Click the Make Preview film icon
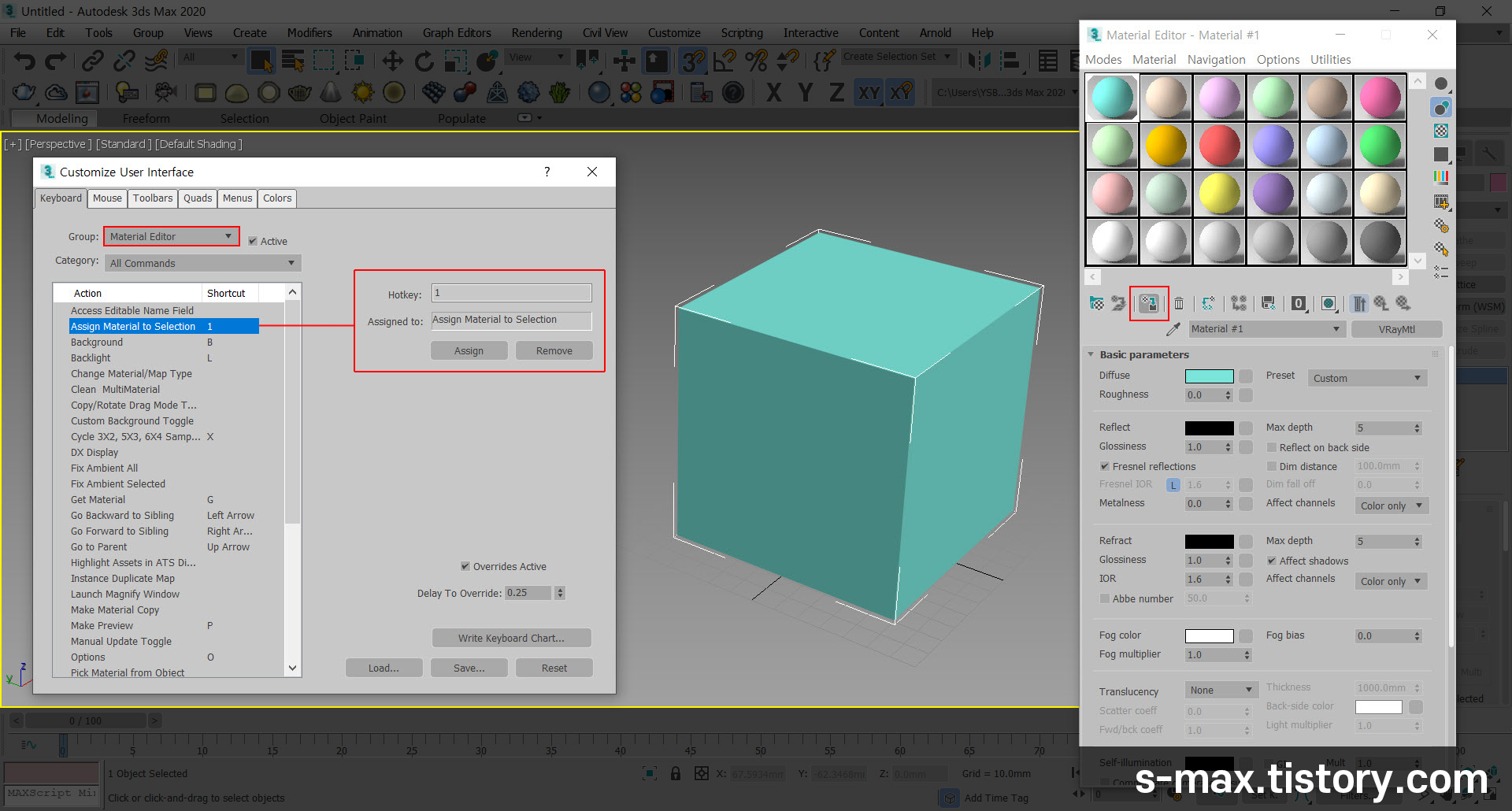The width and height of the screenshot is (1512, 811). (x=1441, y=202)
